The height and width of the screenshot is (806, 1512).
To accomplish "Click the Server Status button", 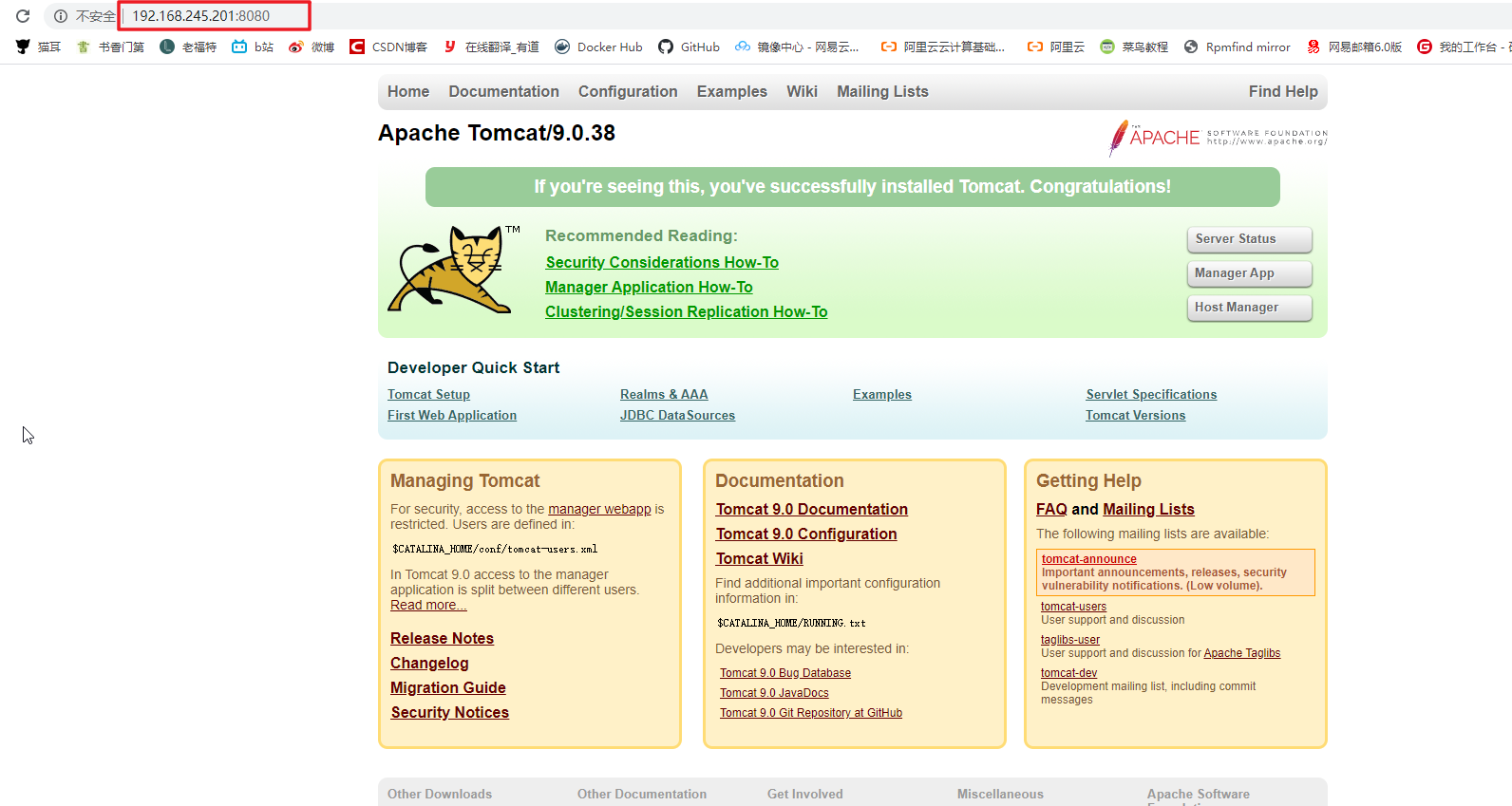I will click(x=1249, y=239).
